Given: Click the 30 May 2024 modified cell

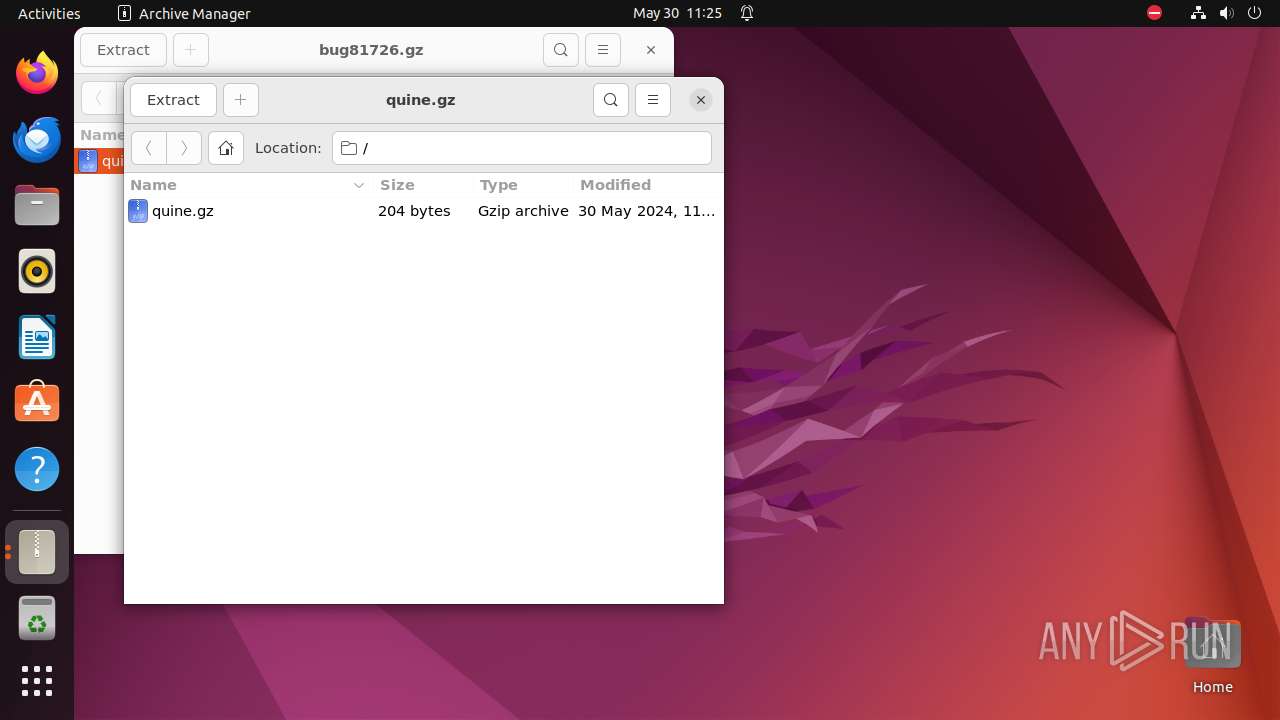Looking at the screenshot, I should 646,211.
